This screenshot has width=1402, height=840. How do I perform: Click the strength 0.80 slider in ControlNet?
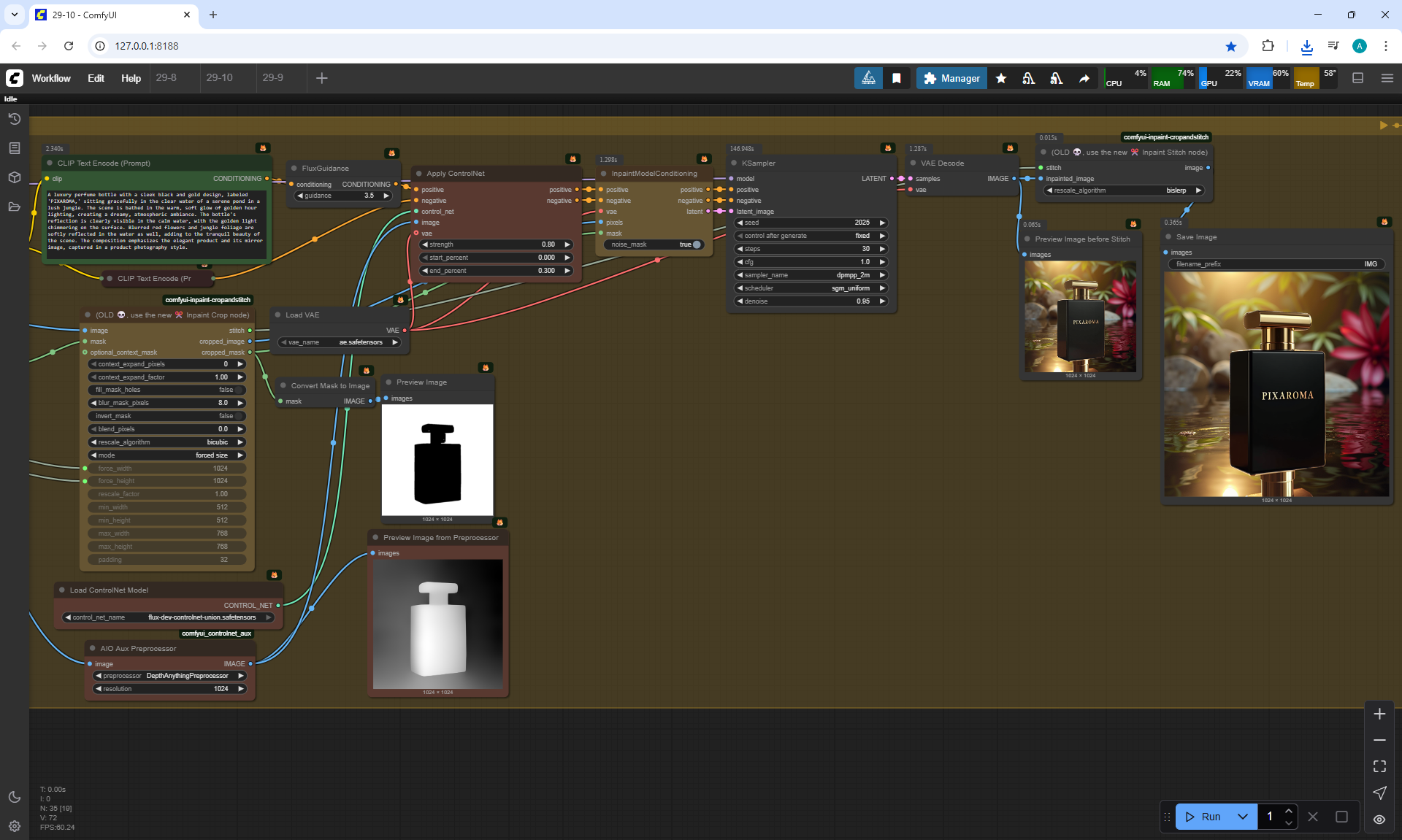tap(496, 244)
